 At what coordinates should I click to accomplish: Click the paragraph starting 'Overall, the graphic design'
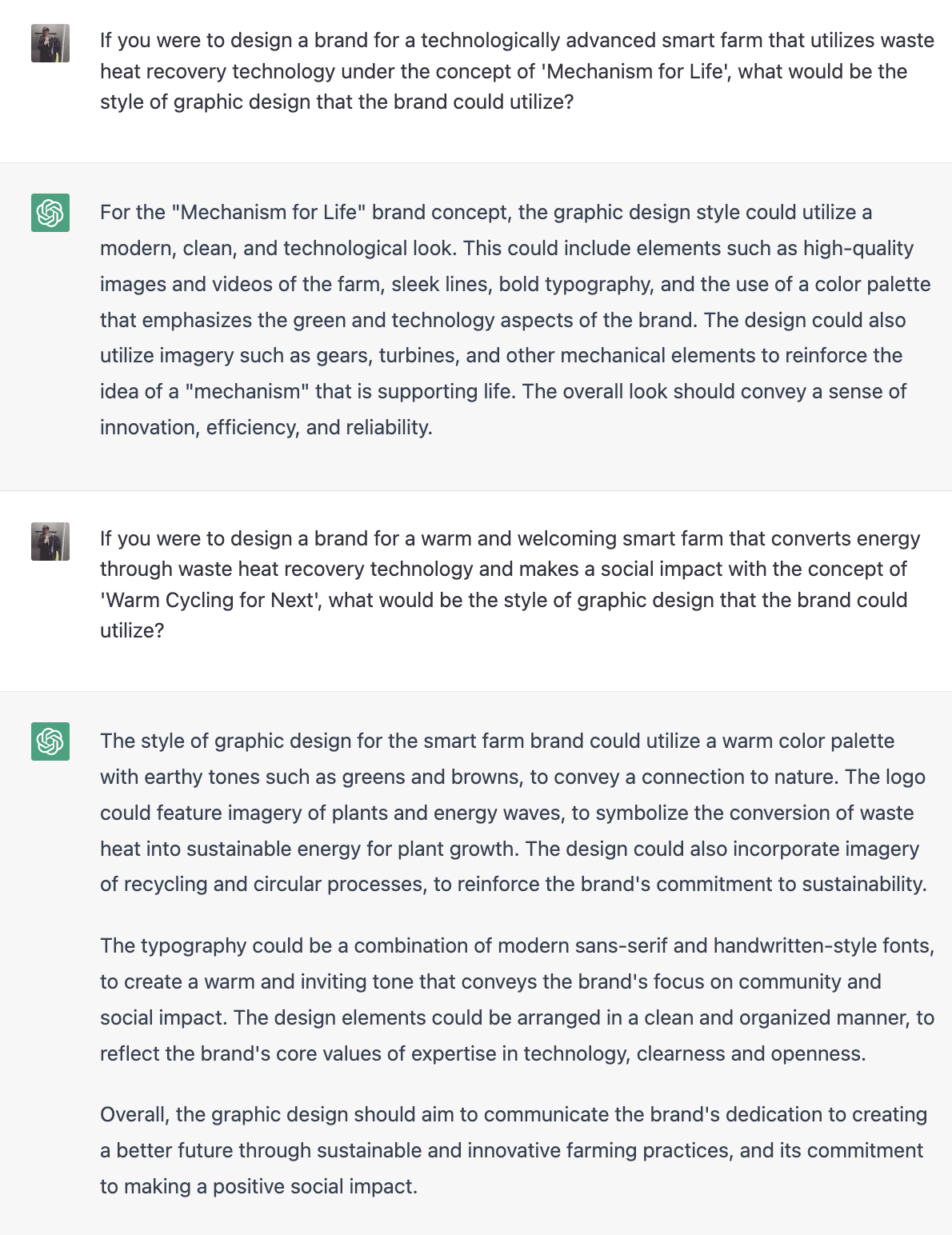(514, 1150)
